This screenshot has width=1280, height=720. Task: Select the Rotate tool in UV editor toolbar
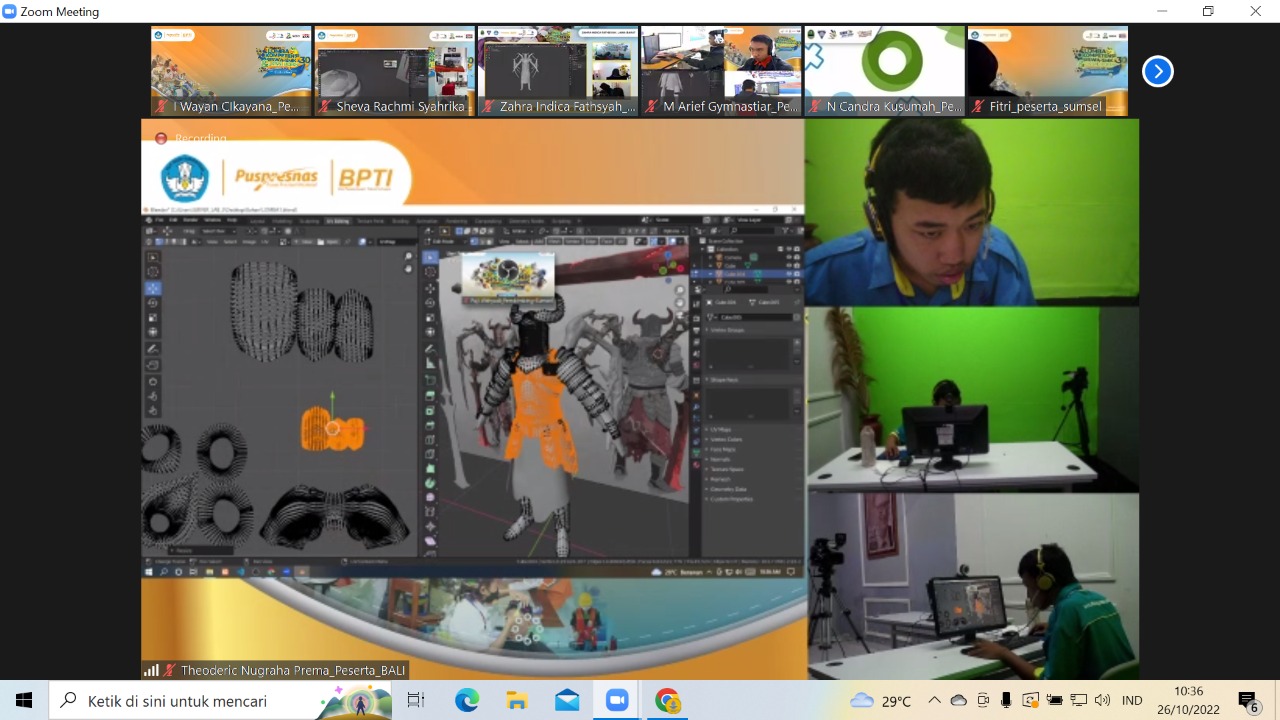click(x=153, y=303)
